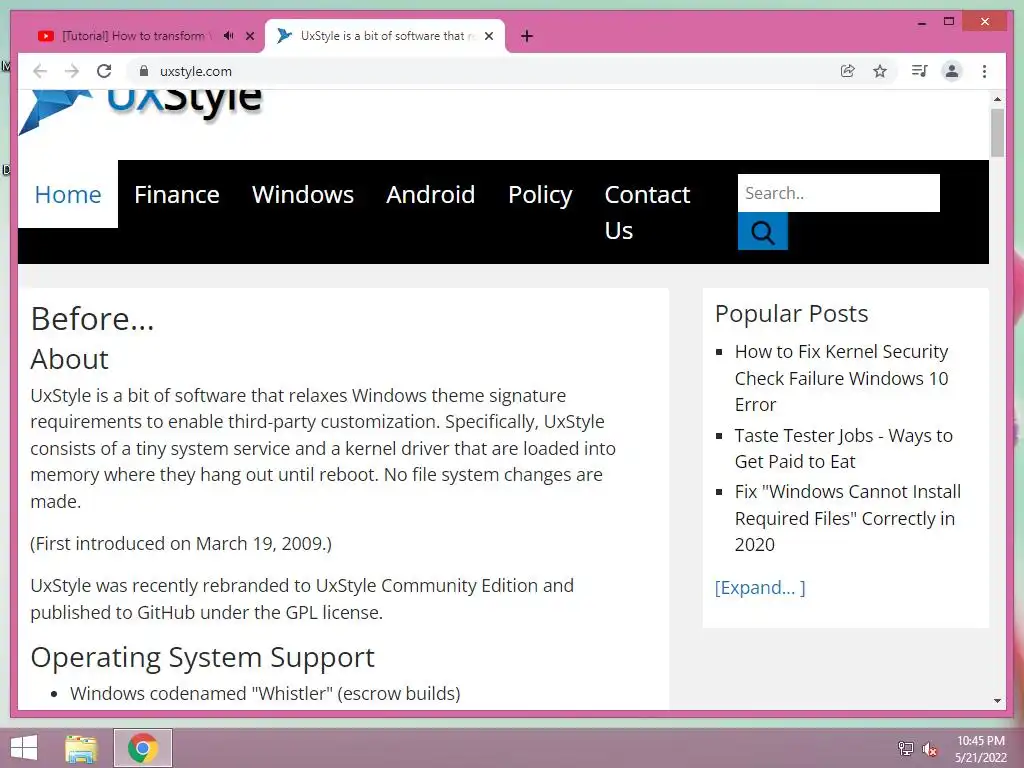Open the Contact Us menu item
This screenshot has width=1024, height=768.
tap(647, 212)
